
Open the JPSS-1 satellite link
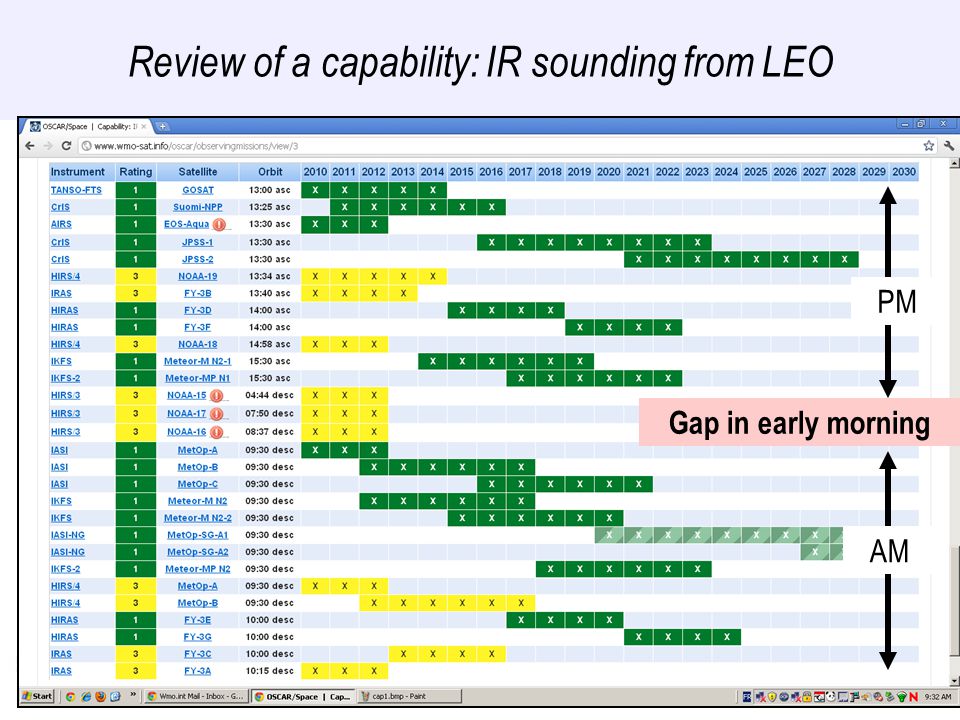click(x=198, y=242)
